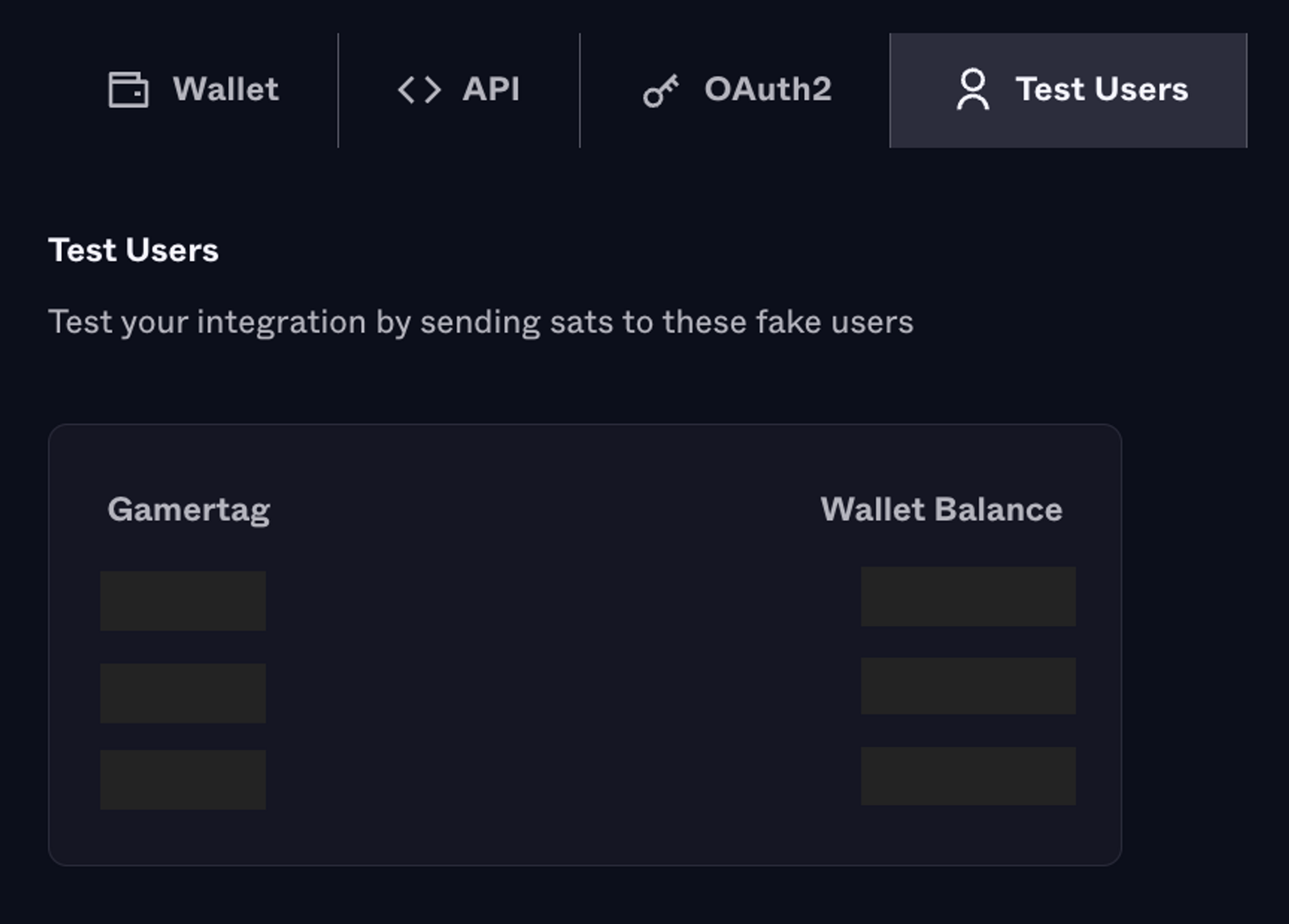Click the first user's wallet balance cell

[968, 597]
